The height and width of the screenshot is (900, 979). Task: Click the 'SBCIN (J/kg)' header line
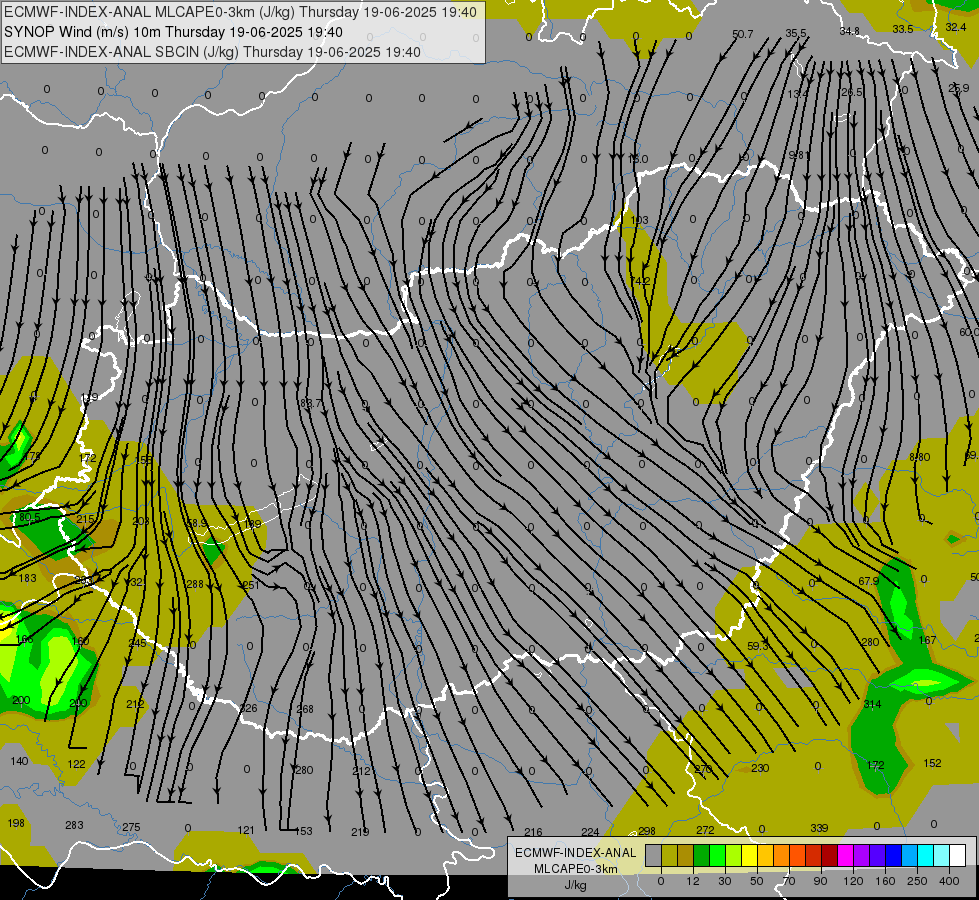click(x=212, y=52)
